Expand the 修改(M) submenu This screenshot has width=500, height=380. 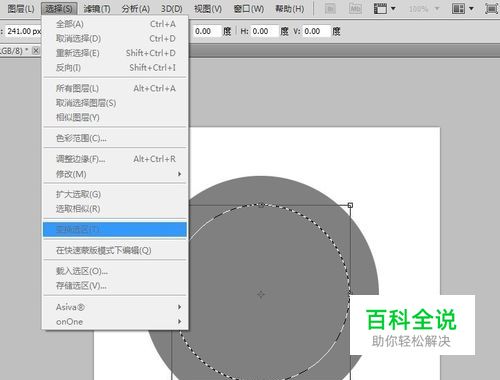tap(115, 174)
